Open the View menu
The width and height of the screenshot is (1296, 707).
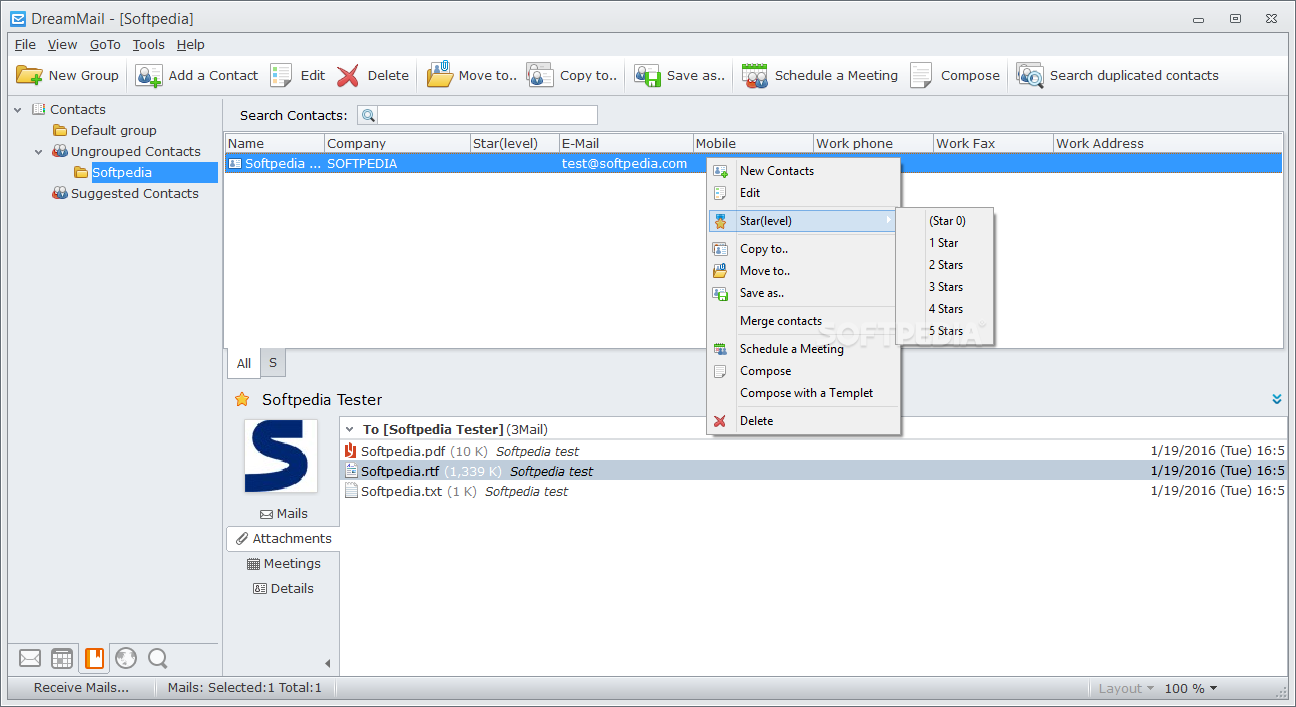[62, 44]
